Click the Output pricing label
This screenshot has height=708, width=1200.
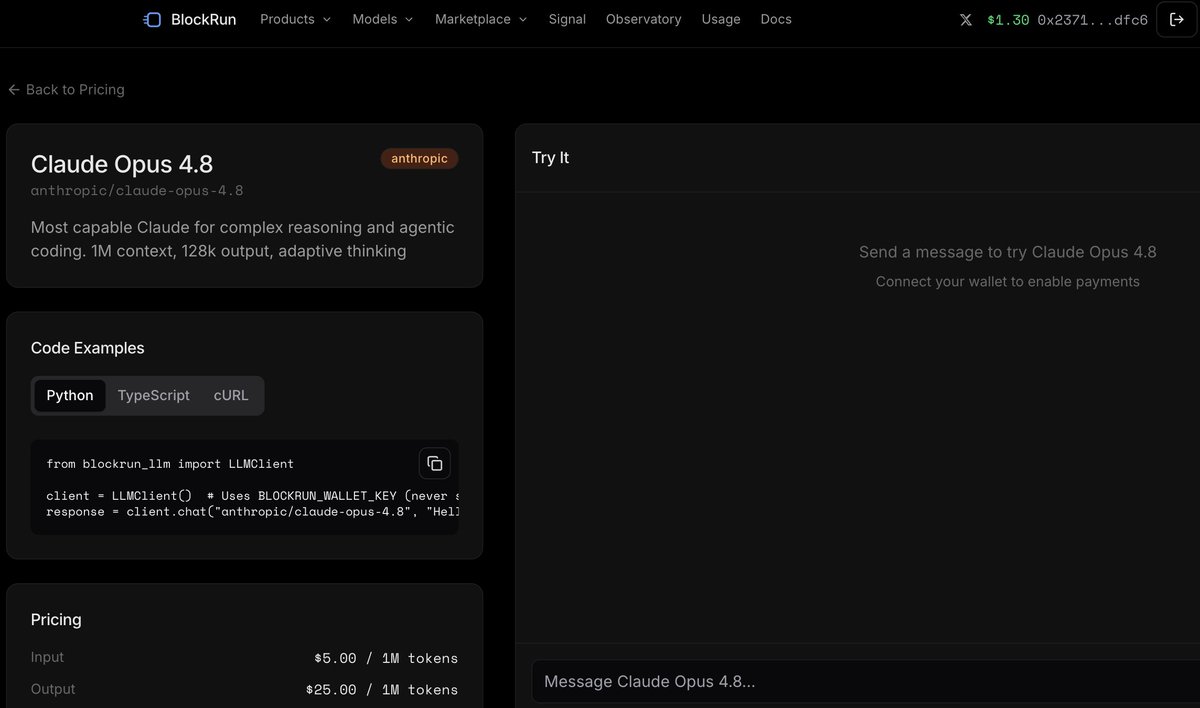pos(53,689)
